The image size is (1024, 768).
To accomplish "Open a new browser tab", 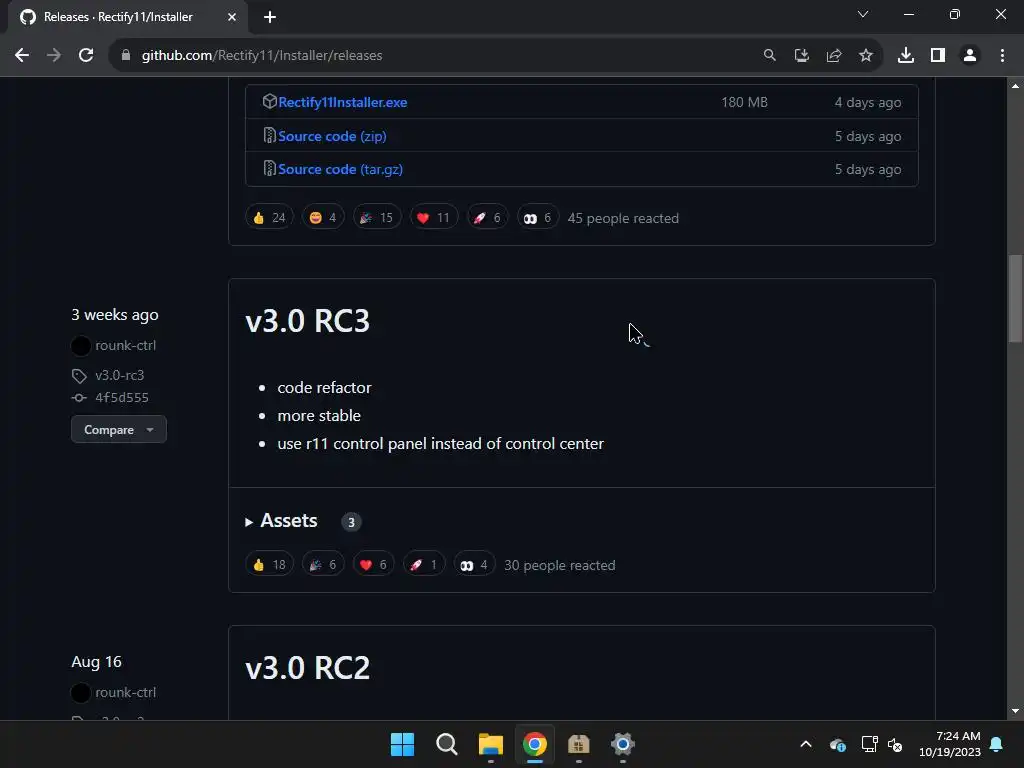I will [270, 17].
